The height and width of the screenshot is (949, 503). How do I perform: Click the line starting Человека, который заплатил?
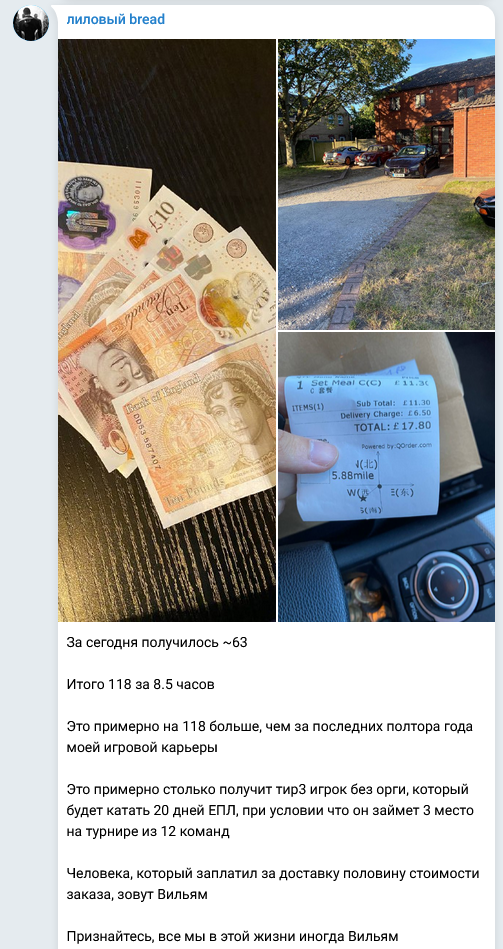point(273,874)
